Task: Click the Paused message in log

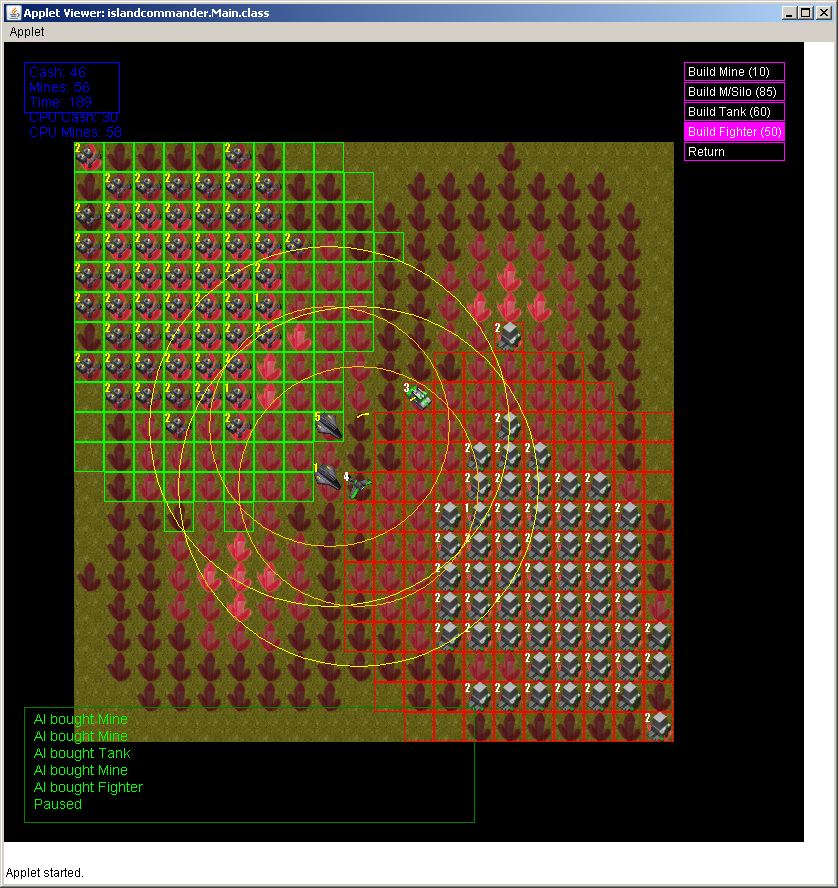Action: [58, 804]
